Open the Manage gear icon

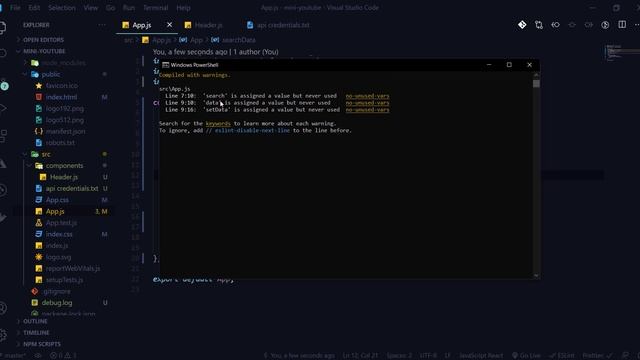tap(3, 335)
